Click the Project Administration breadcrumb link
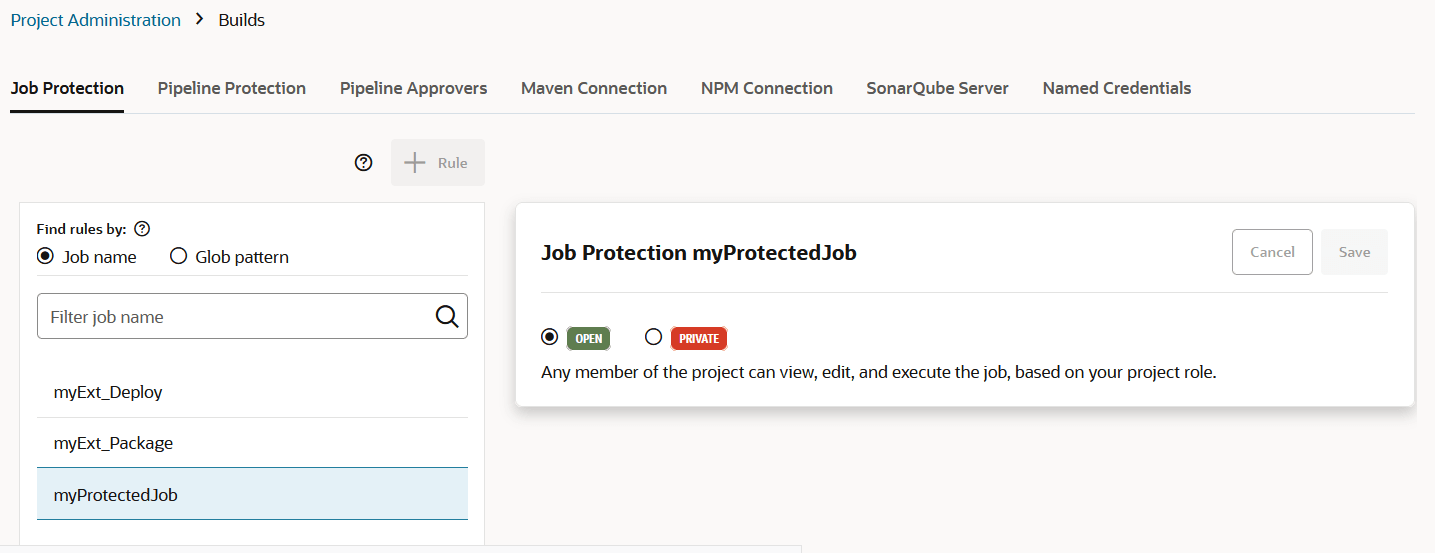 tap(96, 20)
